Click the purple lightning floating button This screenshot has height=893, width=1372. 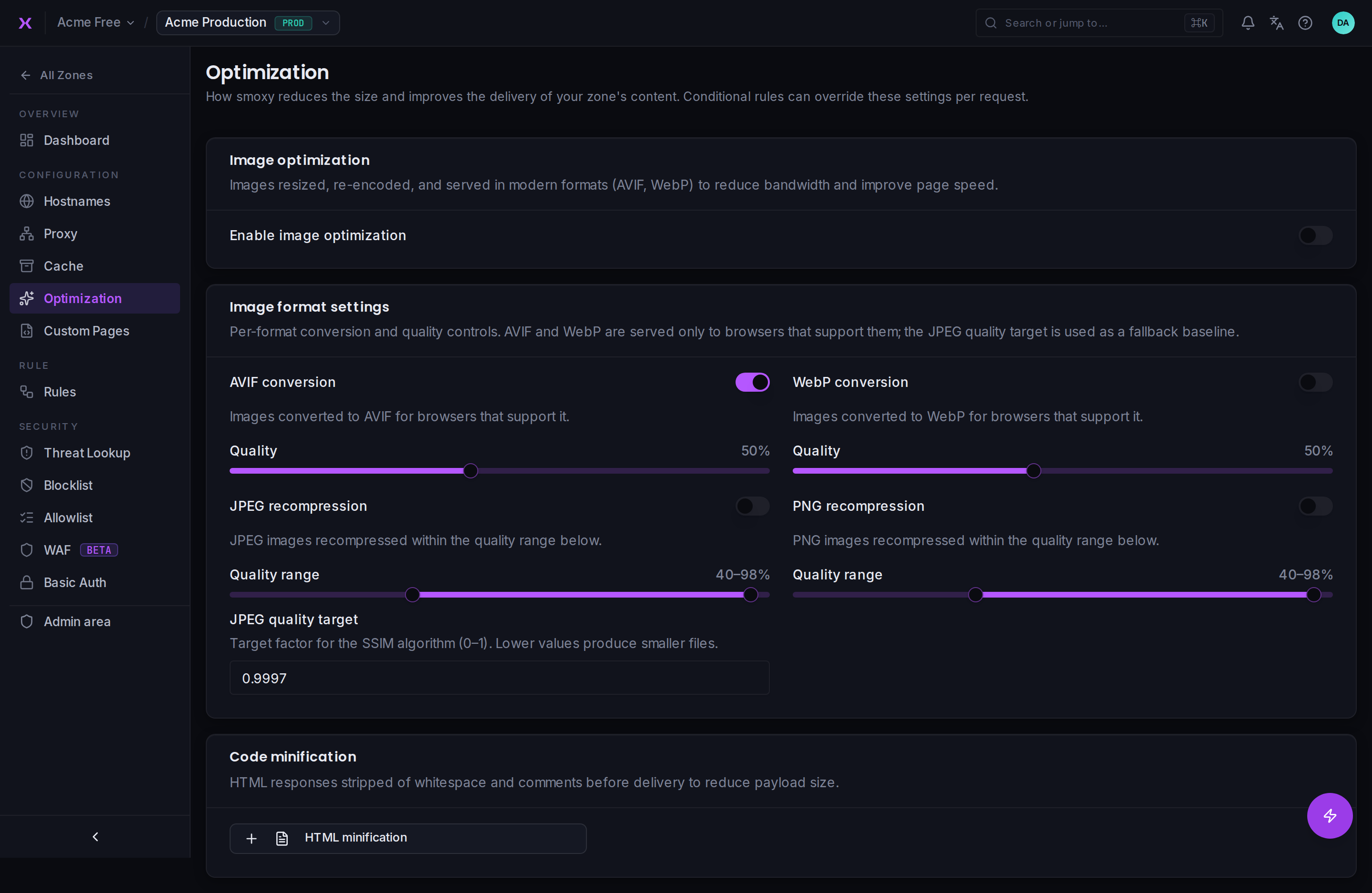click(1329, 815)
